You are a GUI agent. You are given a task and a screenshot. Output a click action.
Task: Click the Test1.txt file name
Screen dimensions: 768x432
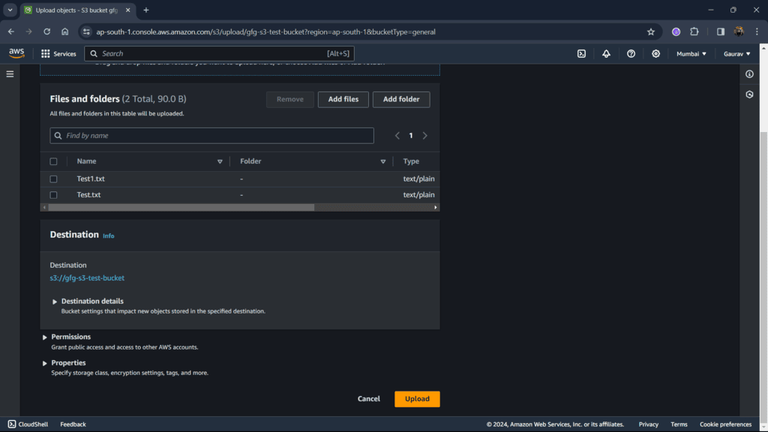91,179
